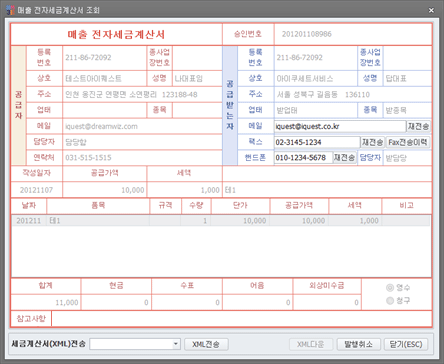Screen dimensions: 444x364
Task: Close the 매출 전자세금계산서 조회 window
Action: point(431,10)
